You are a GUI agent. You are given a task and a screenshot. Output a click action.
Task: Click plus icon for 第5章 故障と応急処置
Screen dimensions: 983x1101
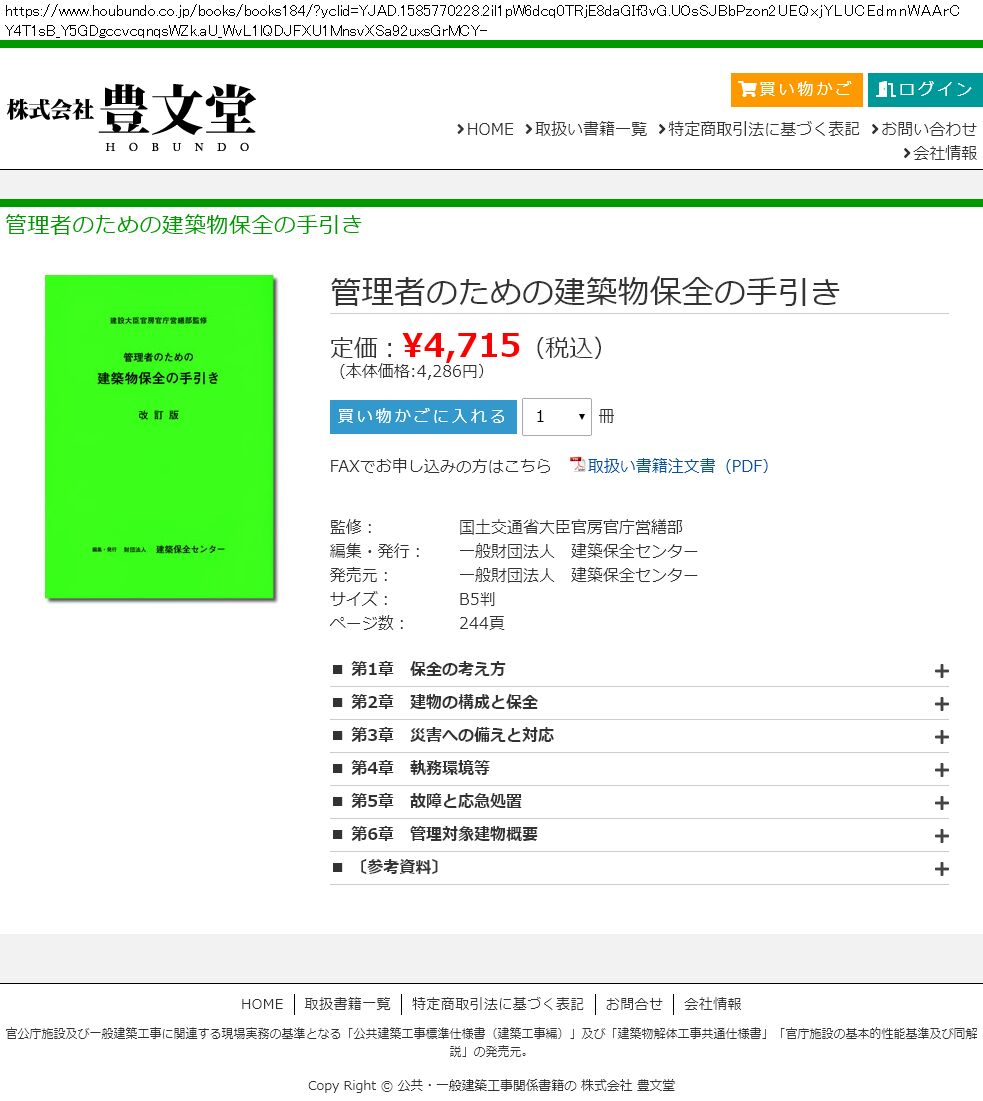[940, 803]
